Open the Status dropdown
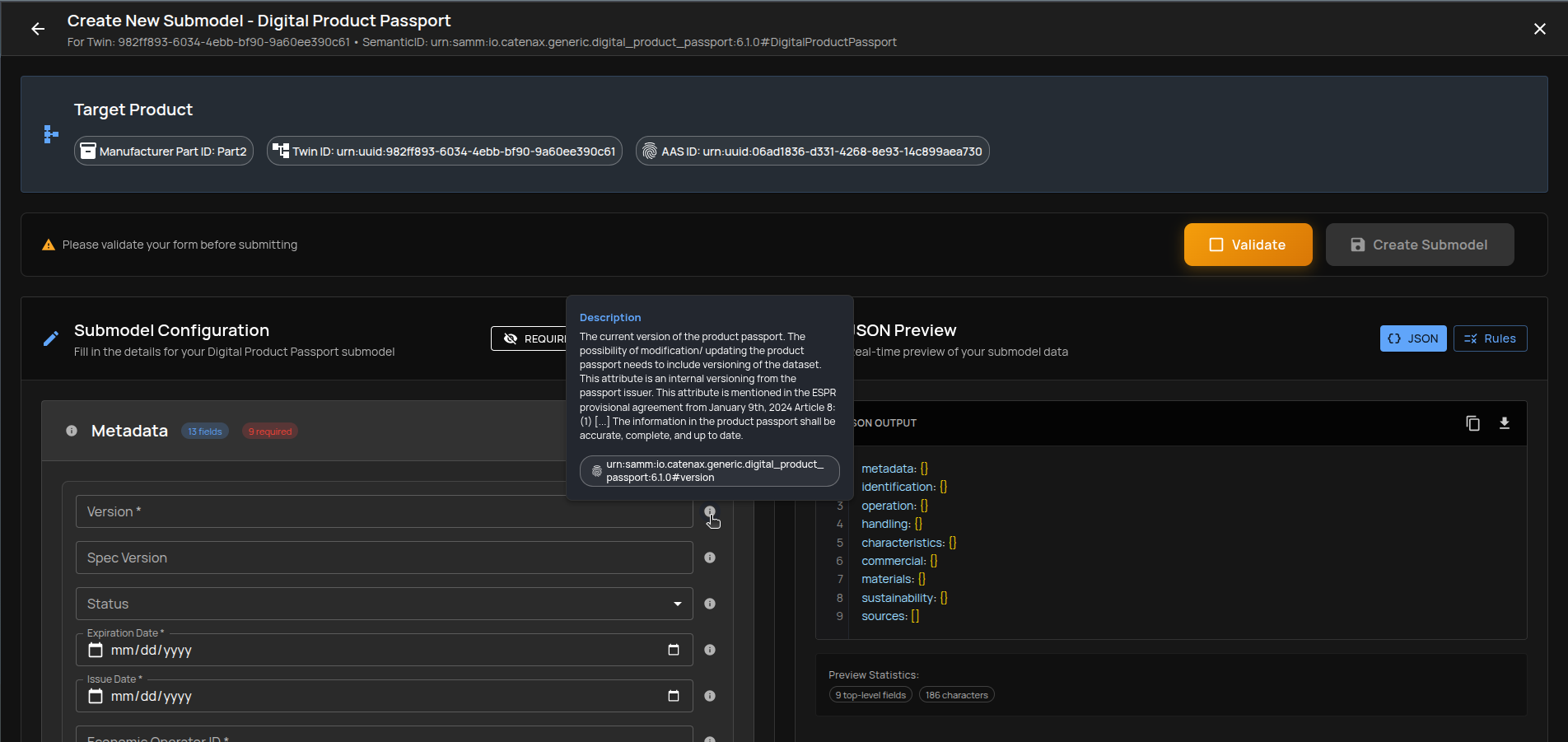Viewport: 1568px width, 742px height. [384, 604]
